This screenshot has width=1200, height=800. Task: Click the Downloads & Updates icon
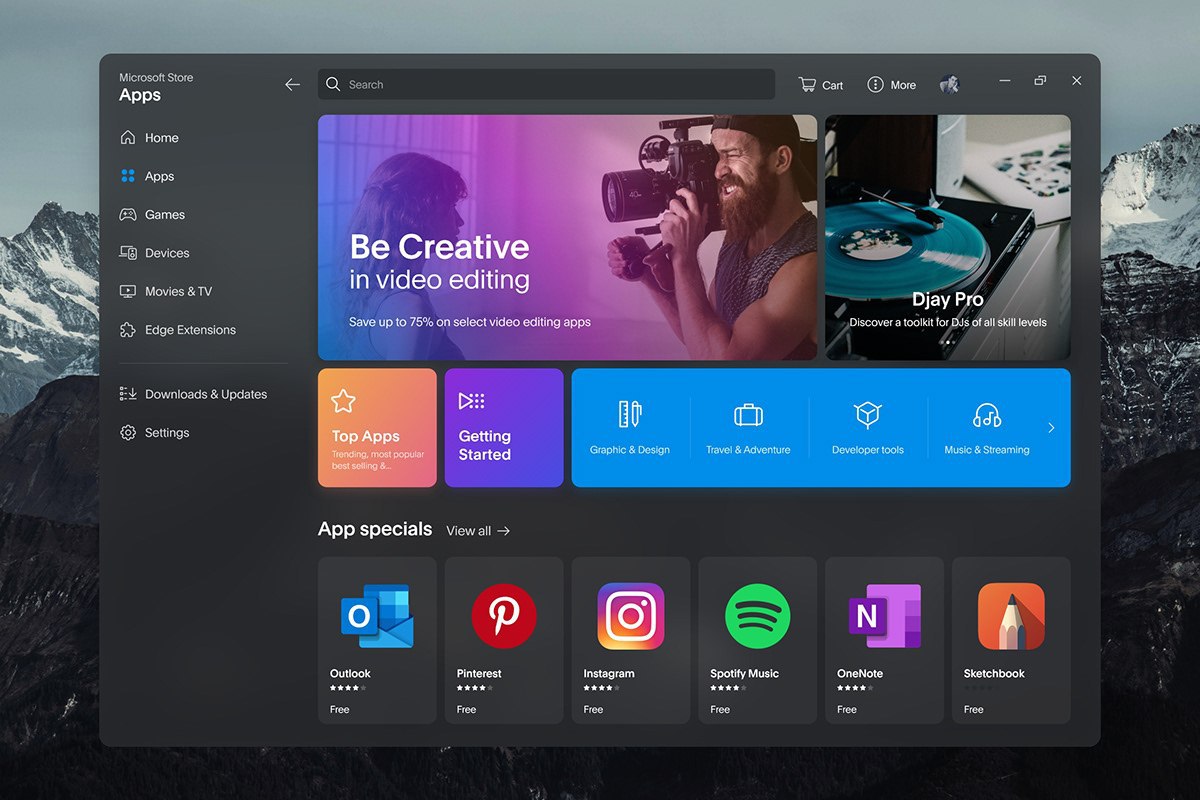(x=128, y=394)
